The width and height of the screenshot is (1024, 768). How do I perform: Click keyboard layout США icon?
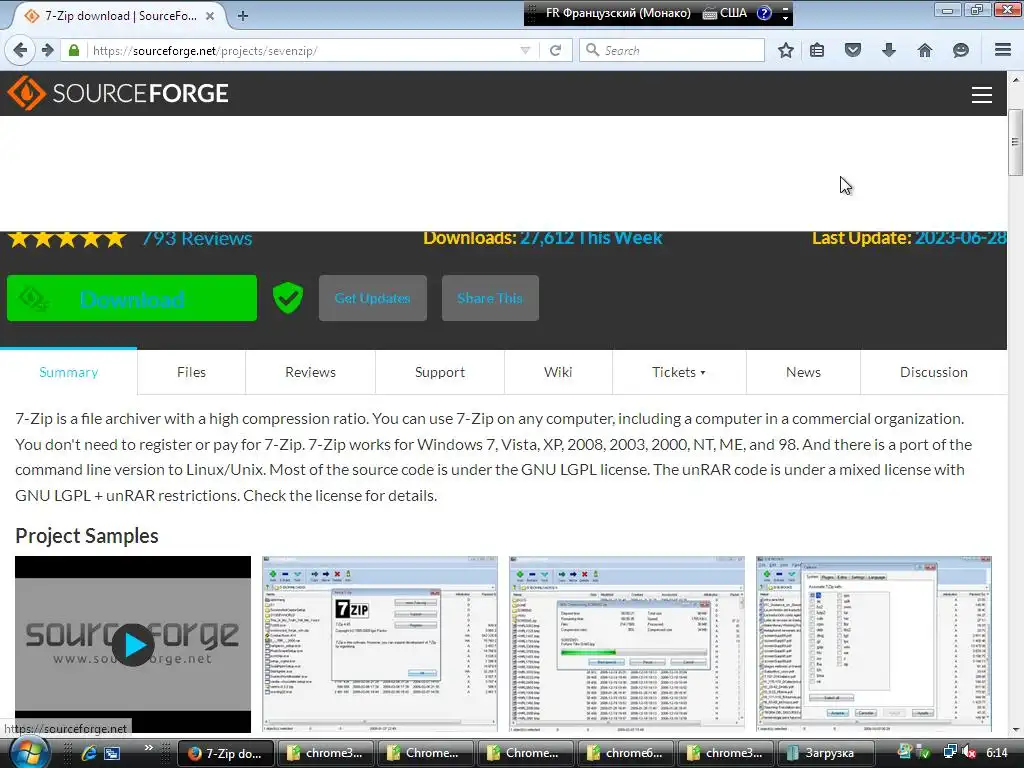tap(724, 12)
